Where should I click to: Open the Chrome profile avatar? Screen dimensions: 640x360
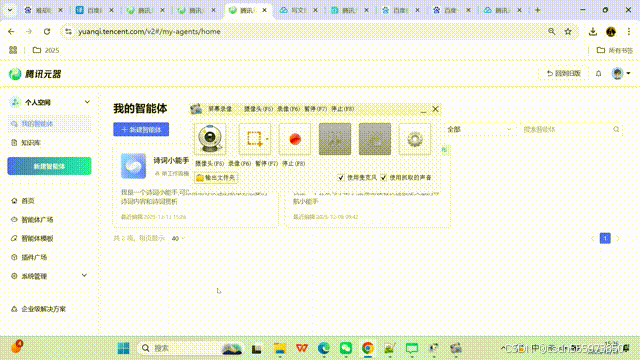coord(611,31)
